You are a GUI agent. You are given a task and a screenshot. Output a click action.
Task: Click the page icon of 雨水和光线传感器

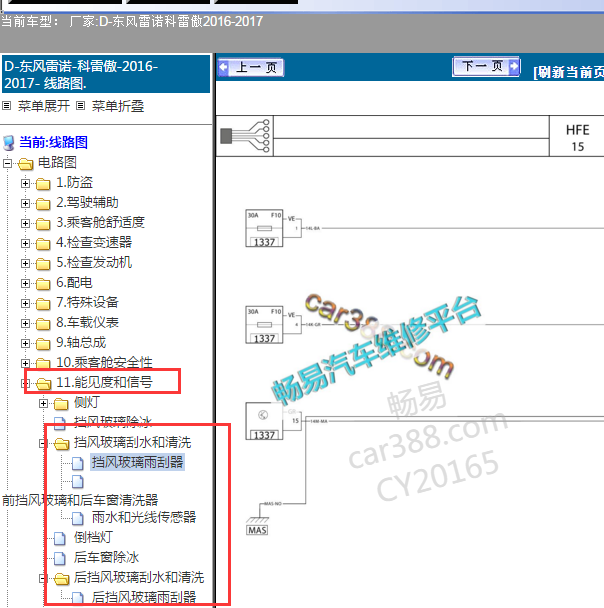[x=78, y=518]
